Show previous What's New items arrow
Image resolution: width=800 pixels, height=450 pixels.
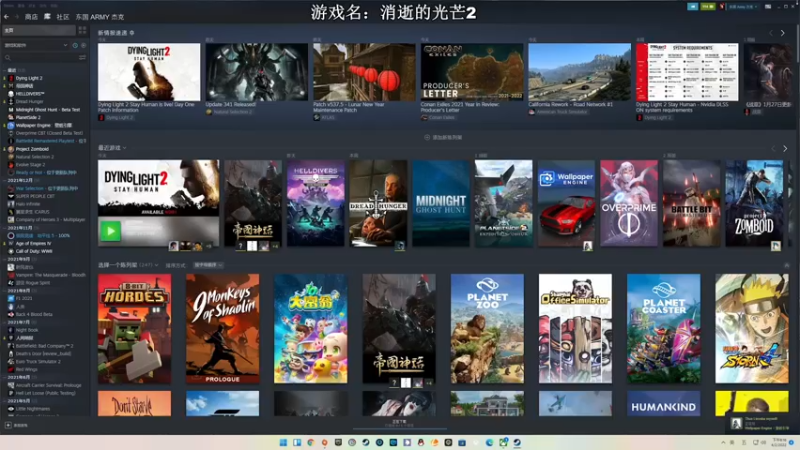(x=771, y=33)
